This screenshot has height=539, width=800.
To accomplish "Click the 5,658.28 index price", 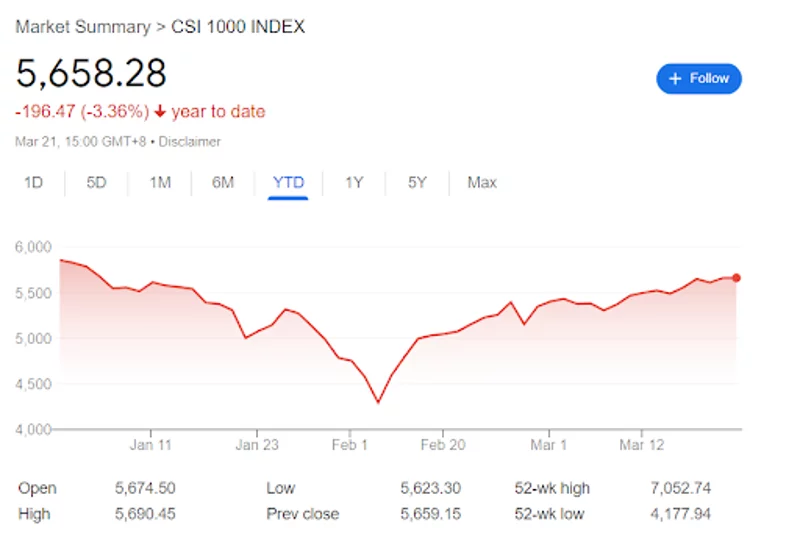I will (91, 73).
